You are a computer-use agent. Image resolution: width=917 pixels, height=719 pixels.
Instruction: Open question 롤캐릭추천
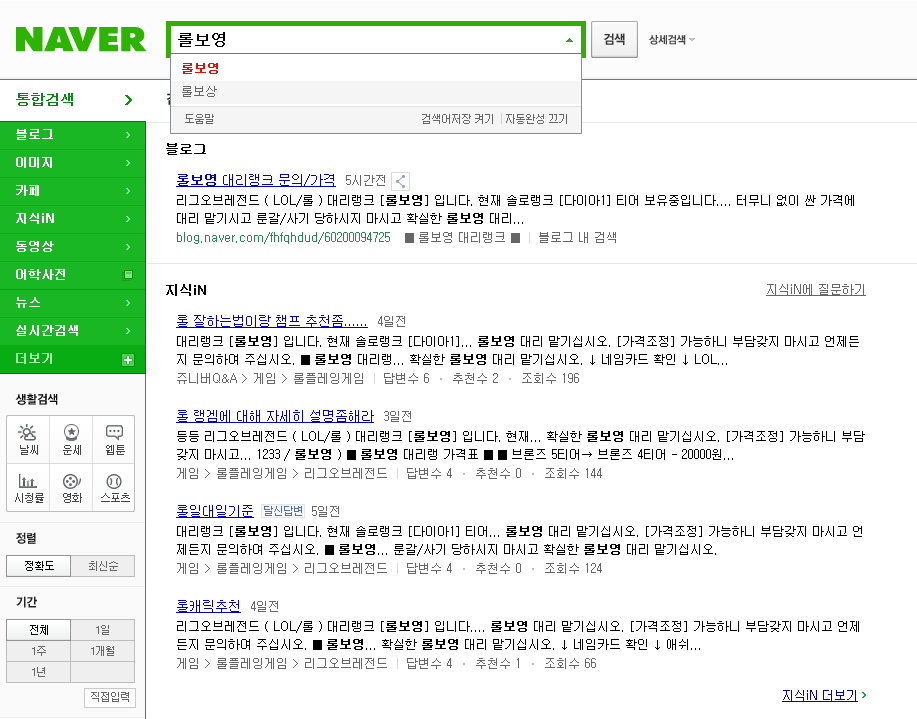pyautogui.click(x=208, y=606)
